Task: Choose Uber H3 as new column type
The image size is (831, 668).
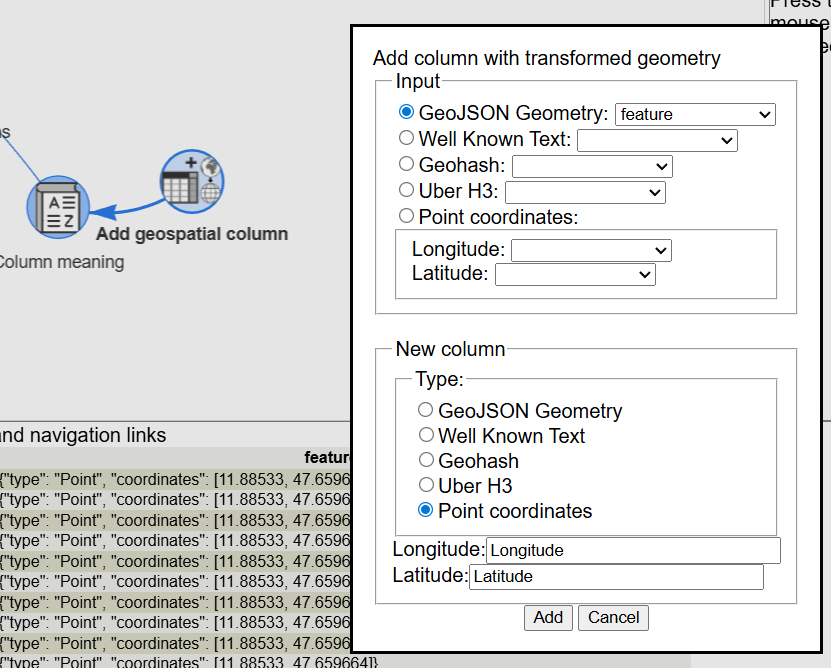Action: tap(426, 486)
